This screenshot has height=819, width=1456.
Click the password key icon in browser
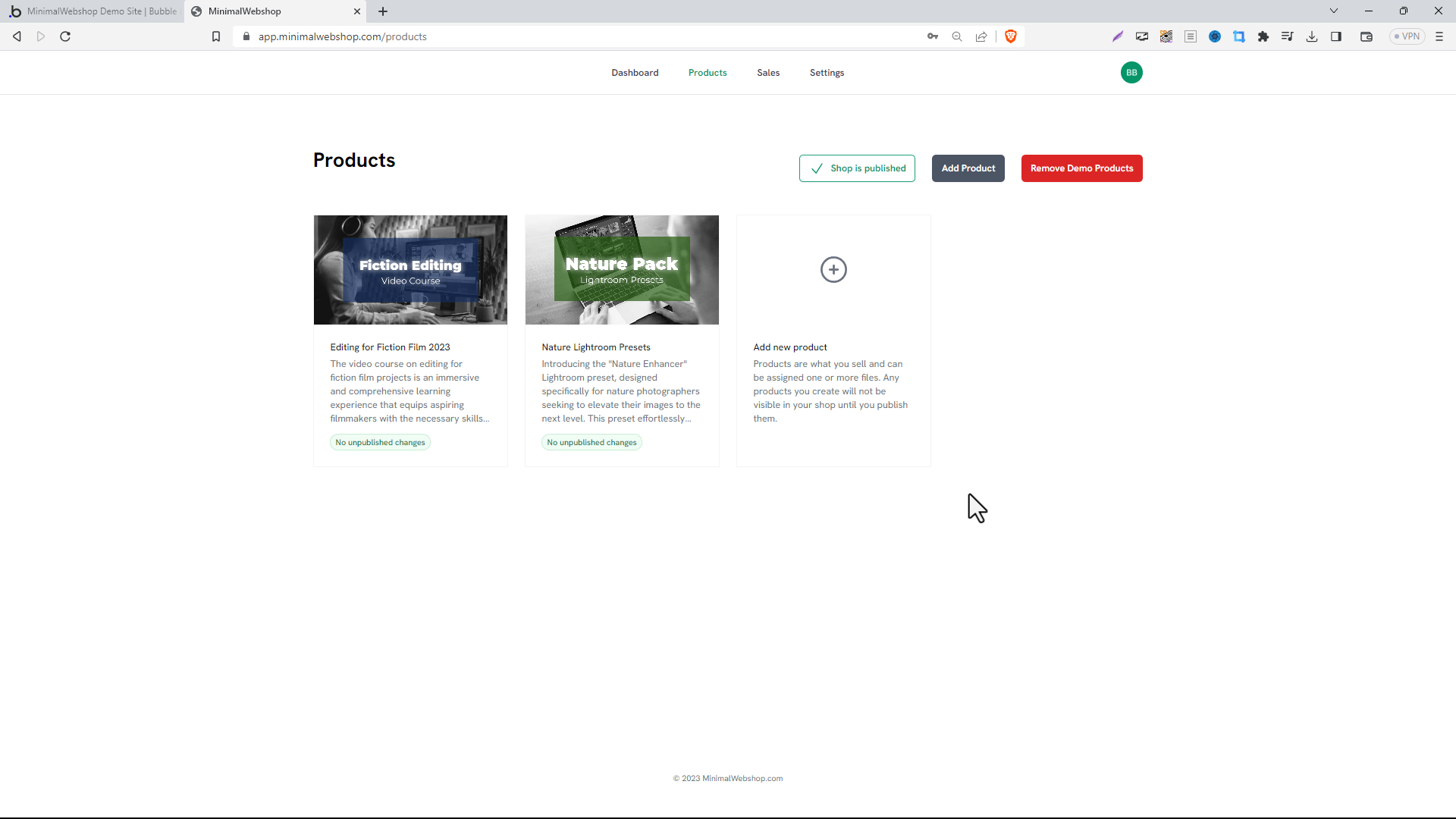932,36
